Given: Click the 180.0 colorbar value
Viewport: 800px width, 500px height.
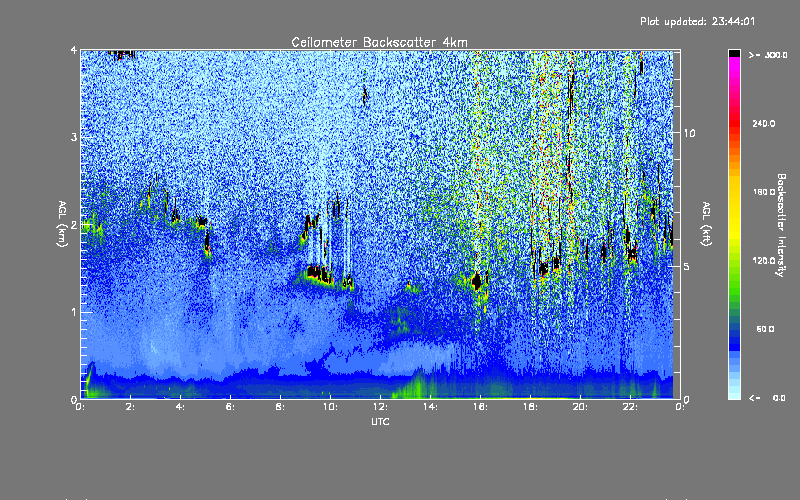Looking at the screenshot, I should 764,192.
